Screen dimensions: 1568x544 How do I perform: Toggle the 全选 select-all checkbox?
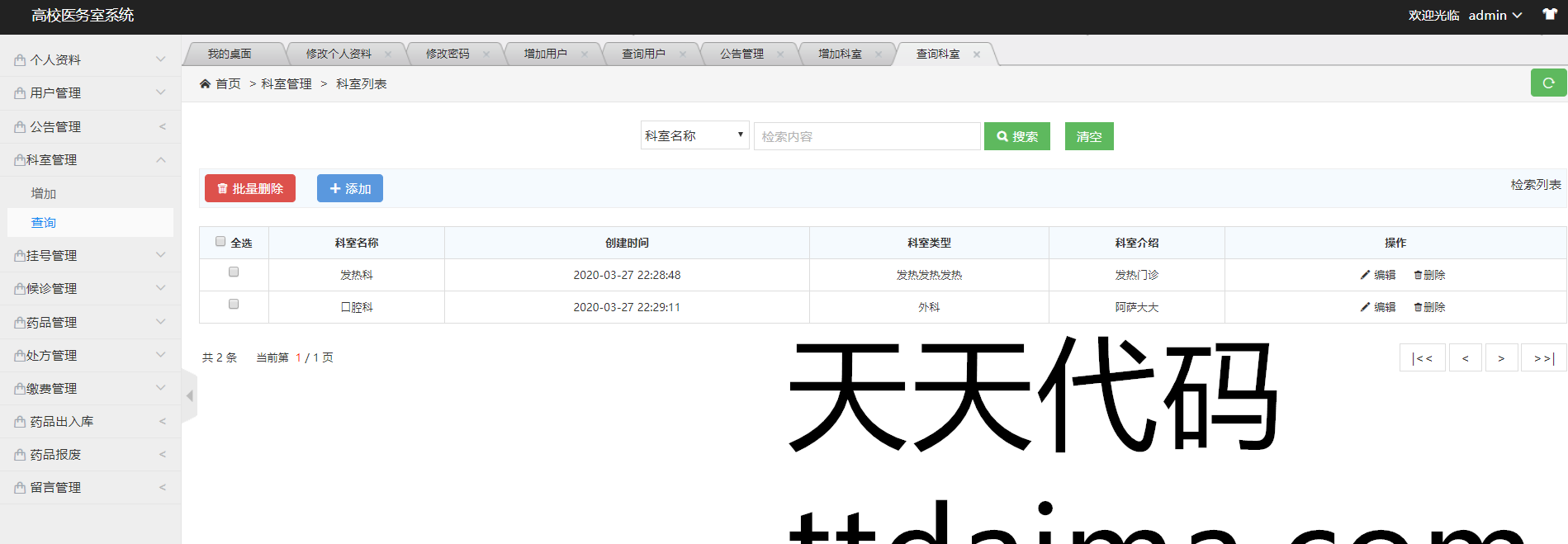pos(220,242)
